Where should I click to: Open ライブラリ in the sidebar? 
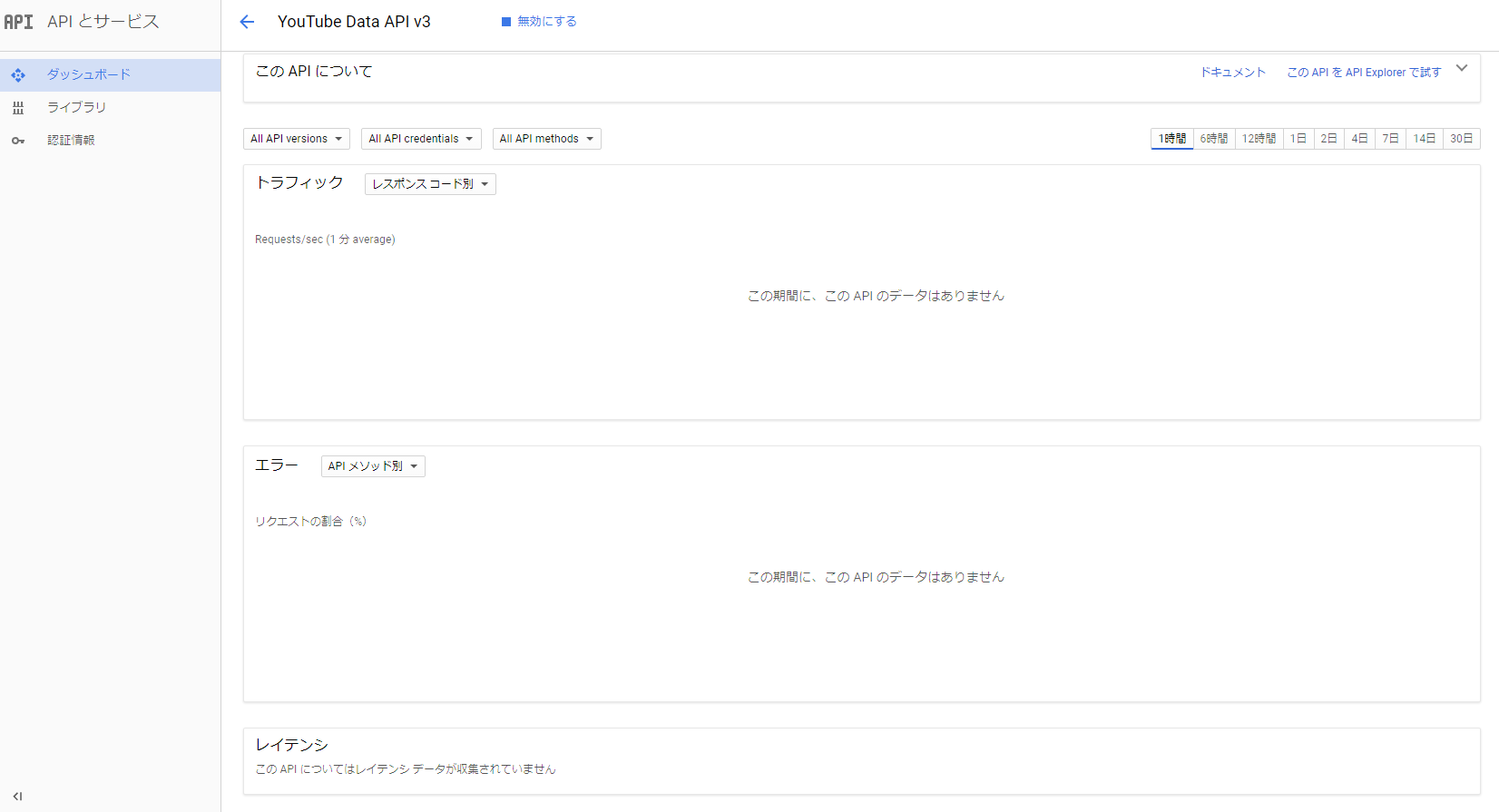[x=110, y=108]
